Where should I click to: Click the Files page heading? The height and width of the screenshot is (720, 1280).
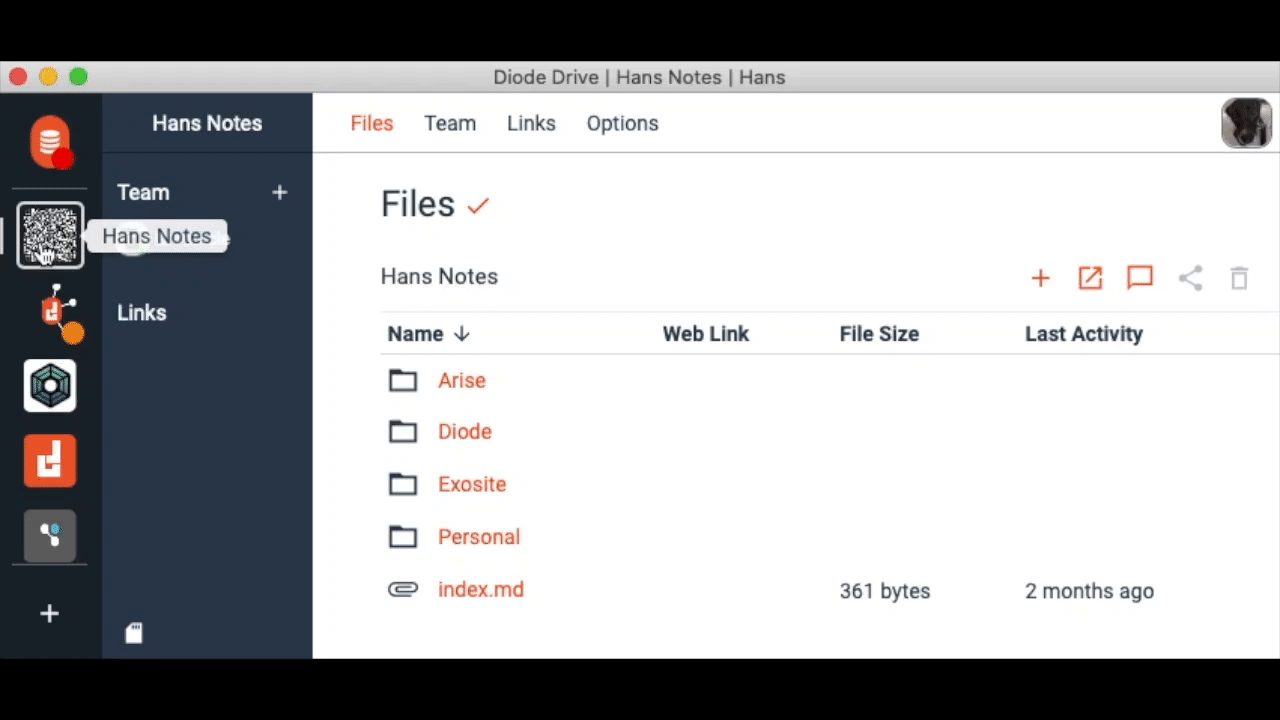tap(418, 204)
